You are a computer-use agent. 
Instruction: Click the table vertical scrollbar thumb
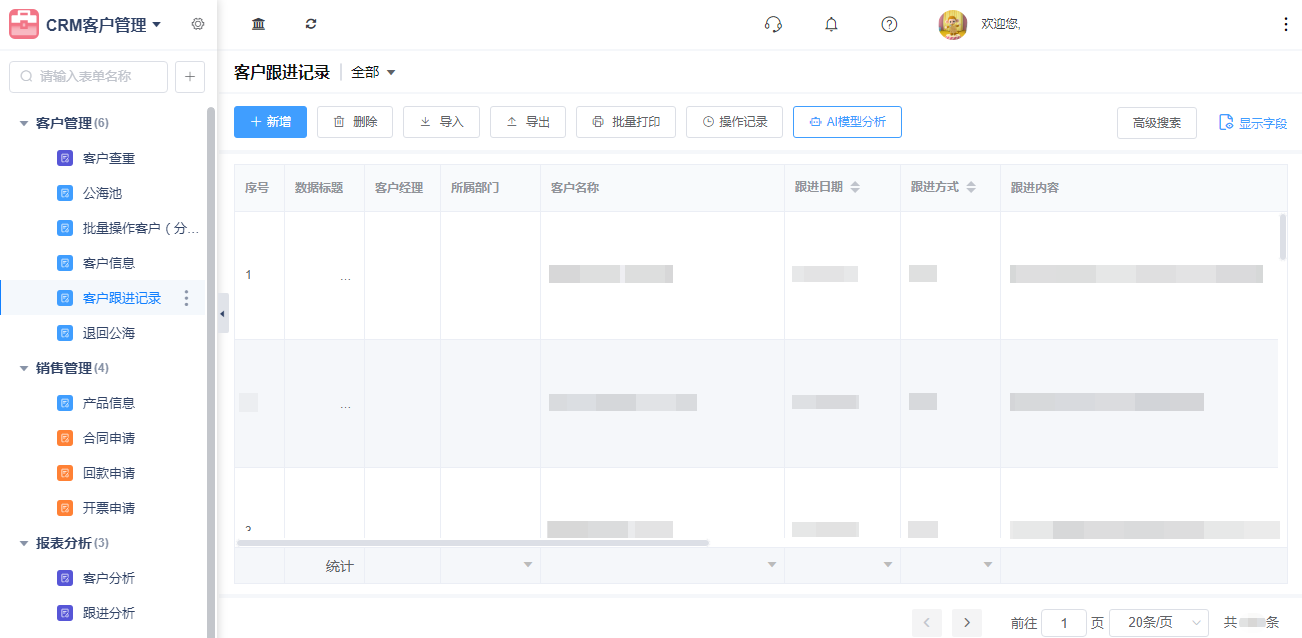pyautogui.click(x=1283, y=237)
